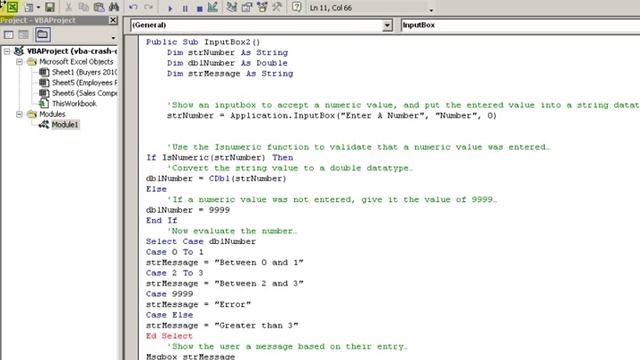Open the Properties Window icon
This screenshot has width=640, height=360.
pyautogui.click(x=247, y=7)
